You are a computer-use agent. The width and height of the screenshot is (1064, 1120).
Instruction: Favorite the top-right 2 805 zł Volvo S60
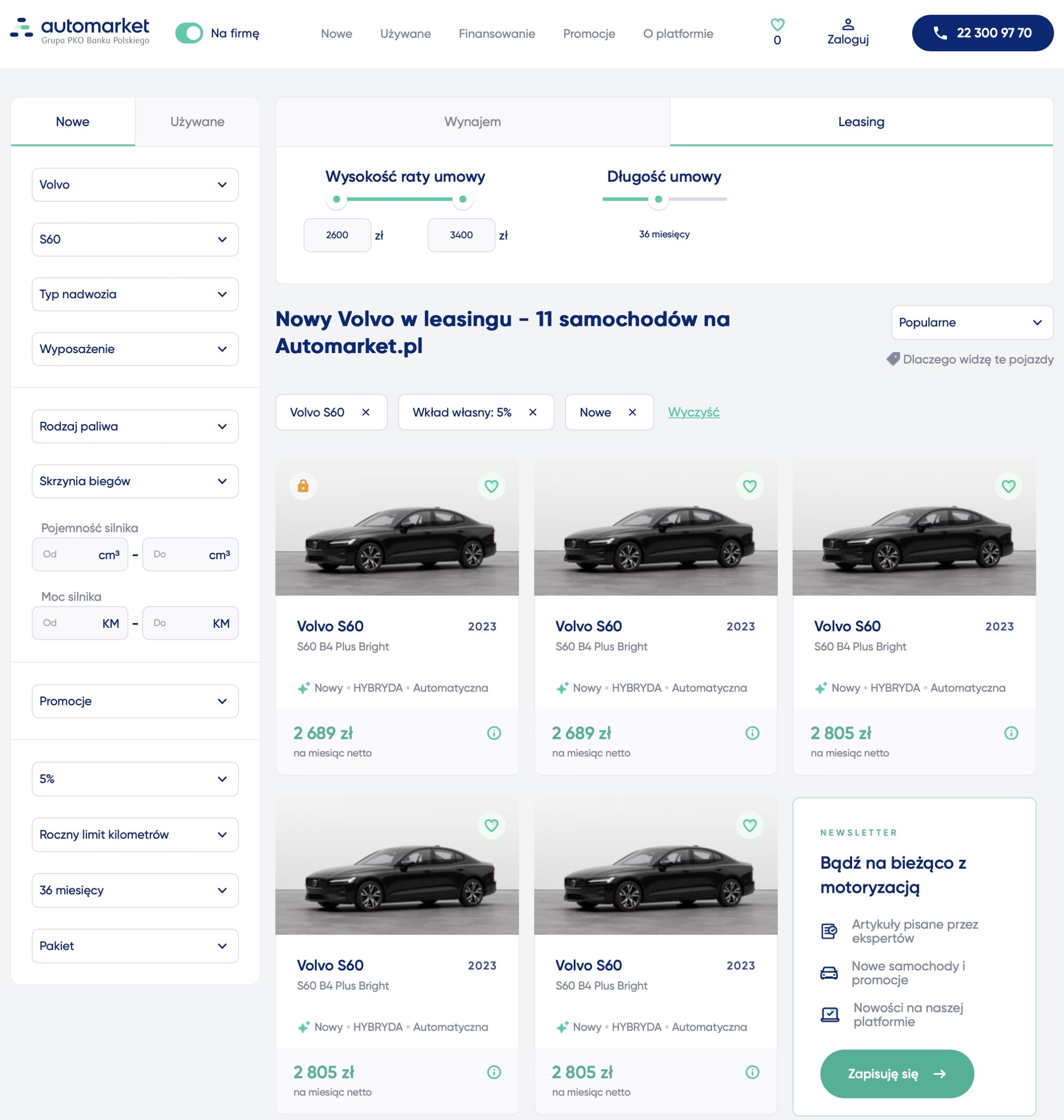click(1008, 486)
